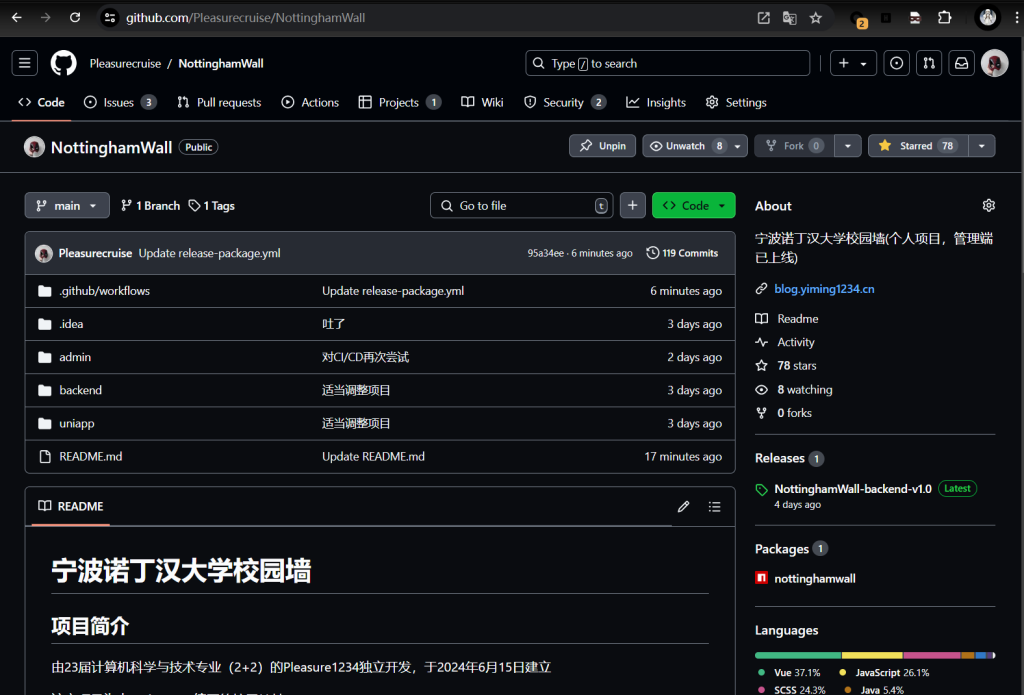Switch to the Insights tab
1024x695 pixels.
(656, 103)
